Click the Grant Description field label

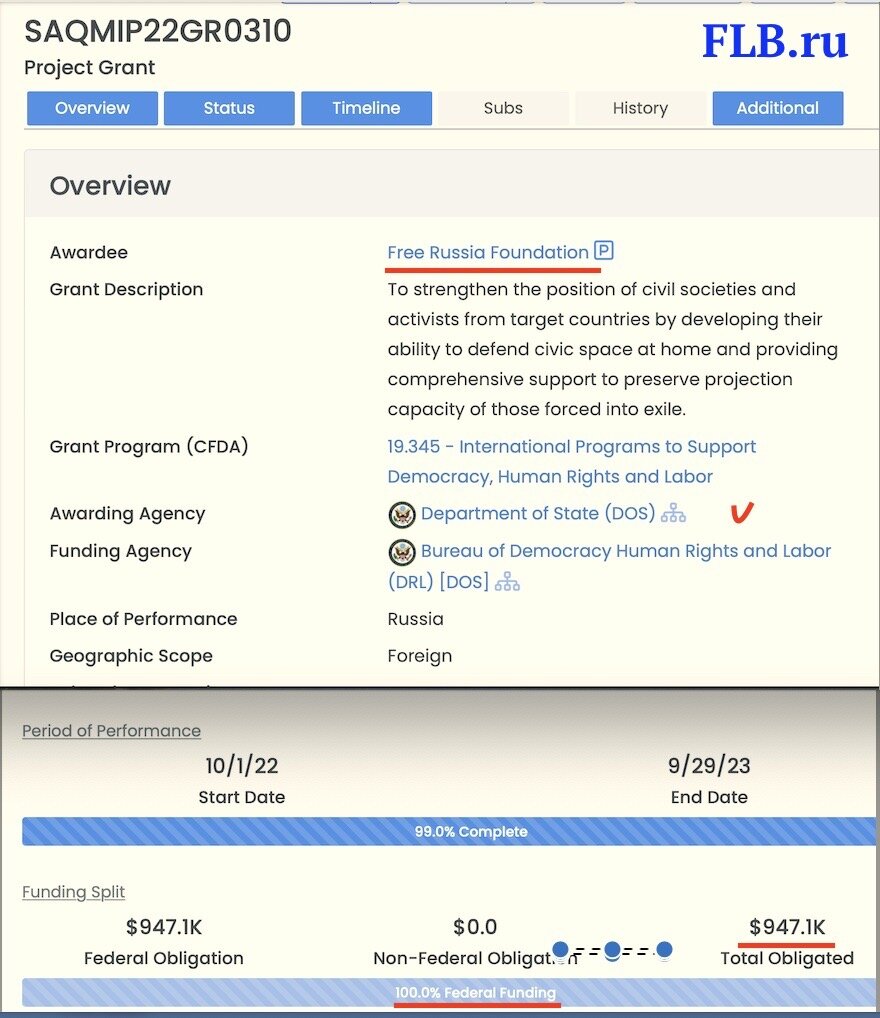pos(127,289)
